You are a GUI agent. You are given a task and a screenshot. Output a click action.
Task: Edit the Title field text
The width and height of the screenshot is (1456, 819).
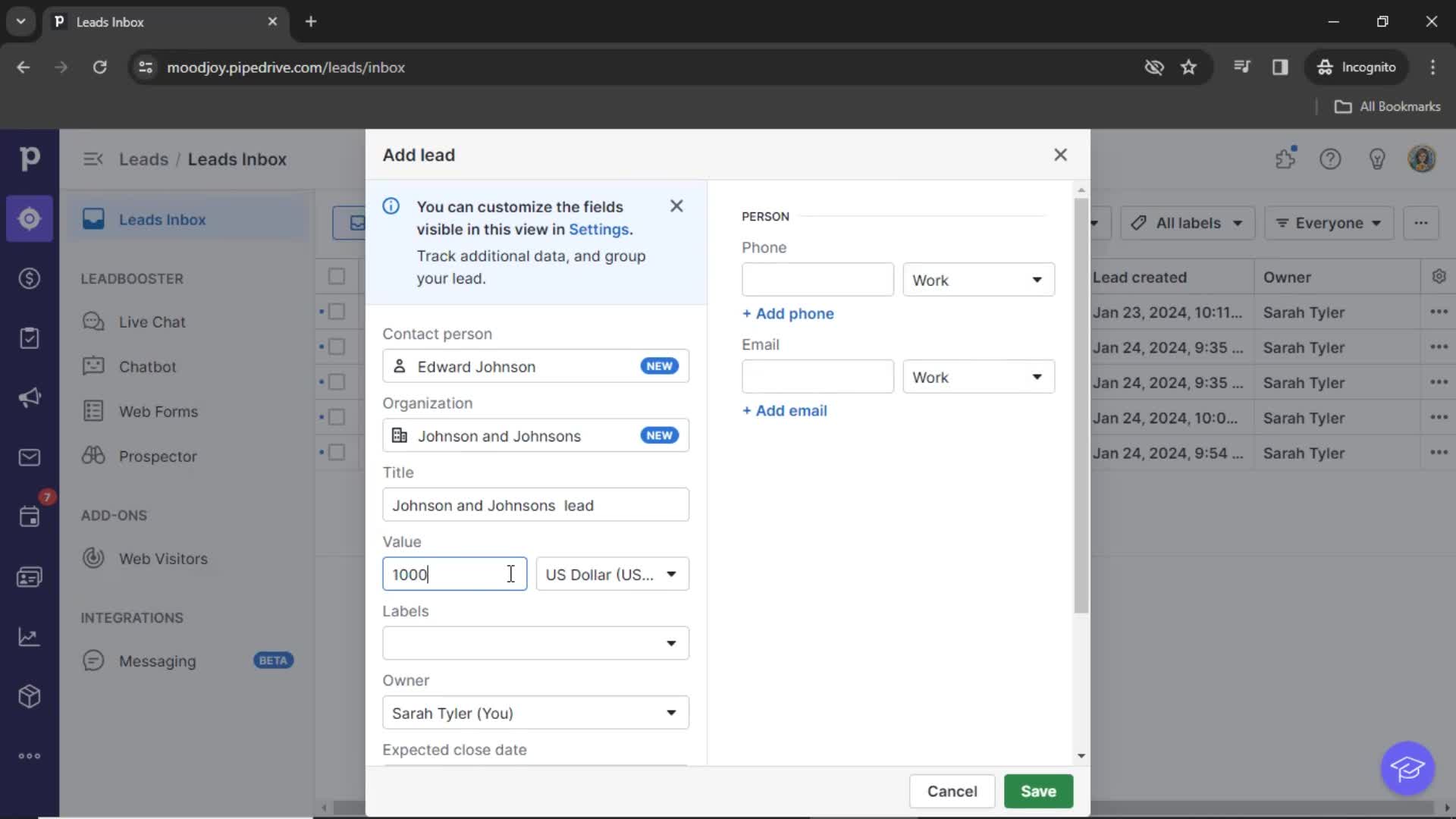535,505
